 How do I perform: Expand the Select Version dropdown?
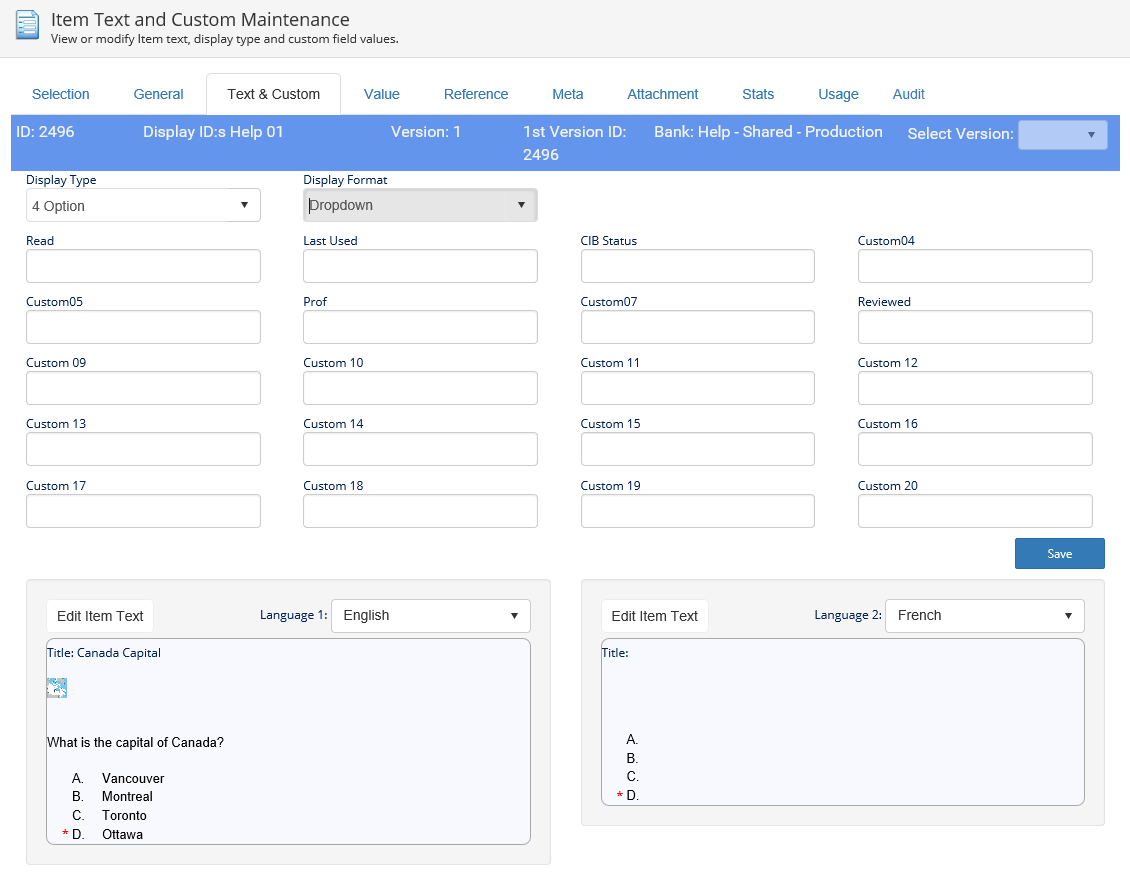[1062, 135]
